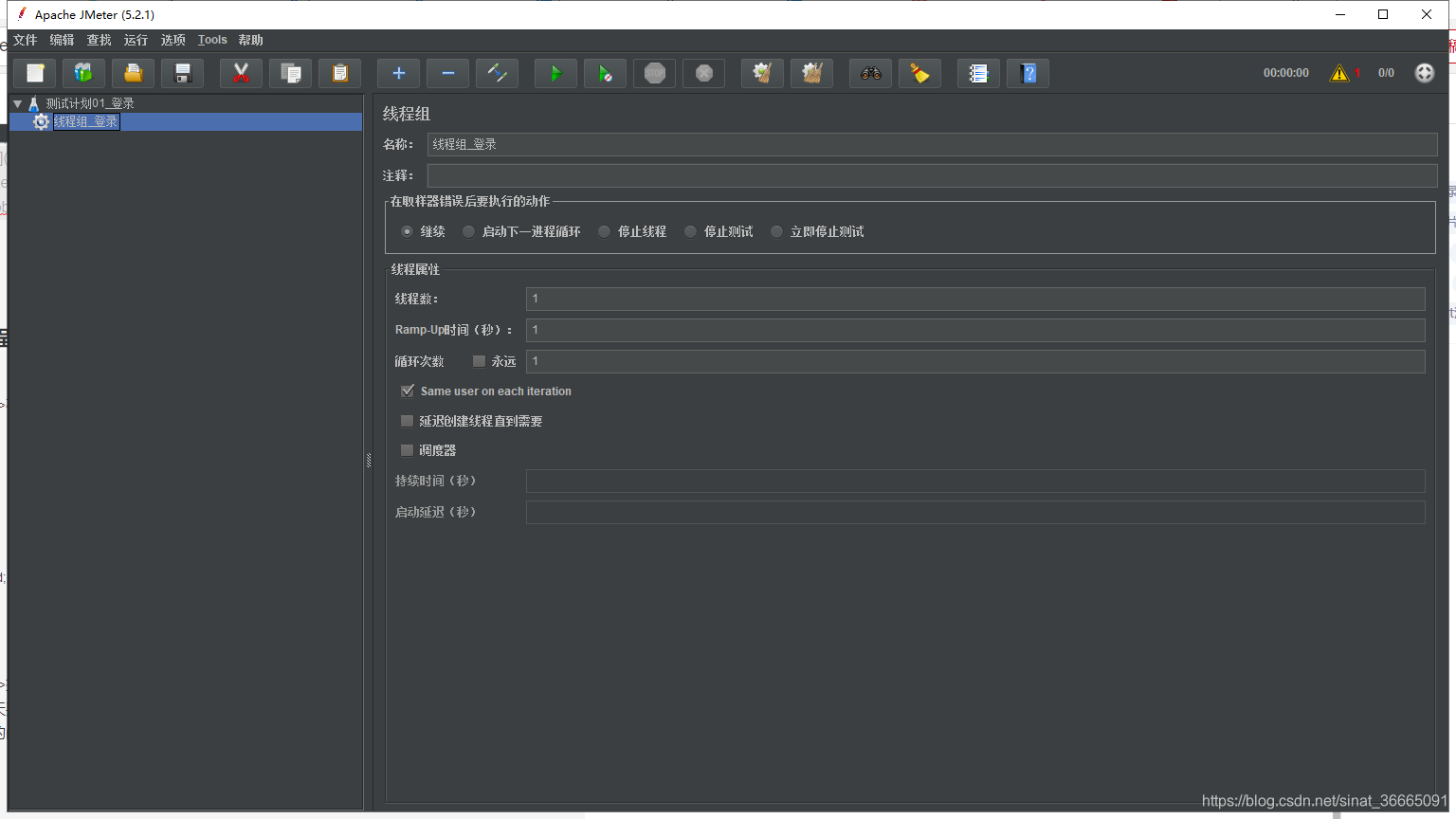The width and height of the screenshot is (1456, 819).
Task: Toggle the 永远 loop checkbox
Action: 479,361
